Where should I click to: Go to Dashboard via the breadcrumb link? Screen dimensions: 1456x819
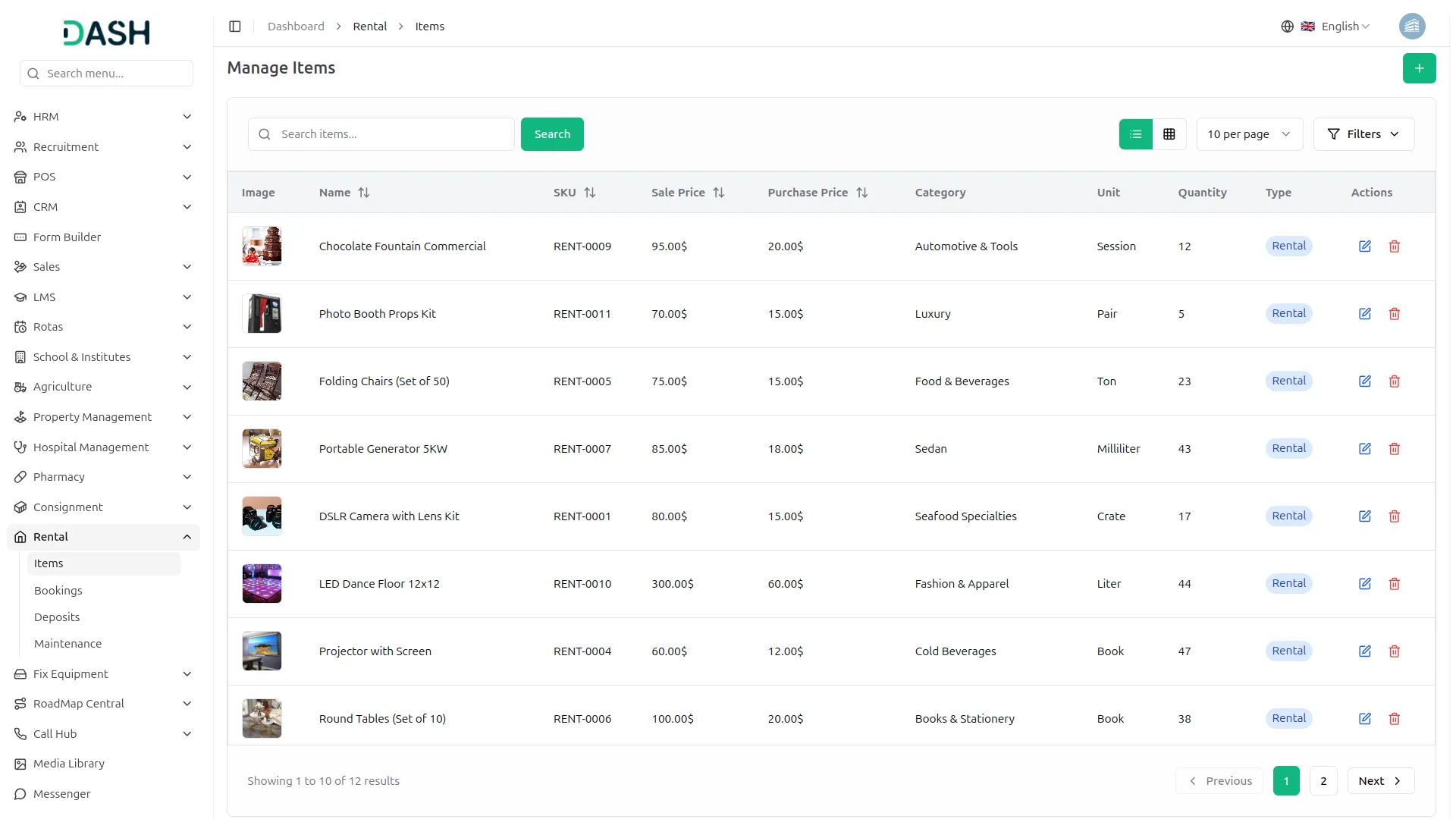pyautogui.click(x=296, y=26)
